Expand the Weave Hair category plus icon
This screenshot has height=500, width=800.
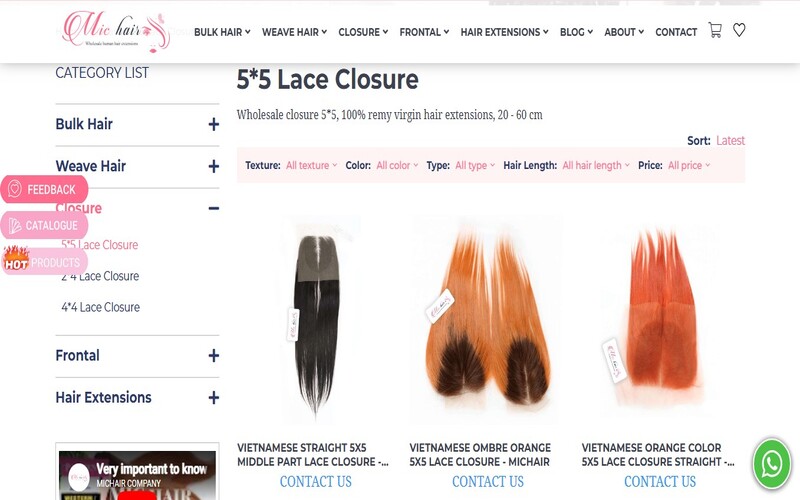coord(214,166)
